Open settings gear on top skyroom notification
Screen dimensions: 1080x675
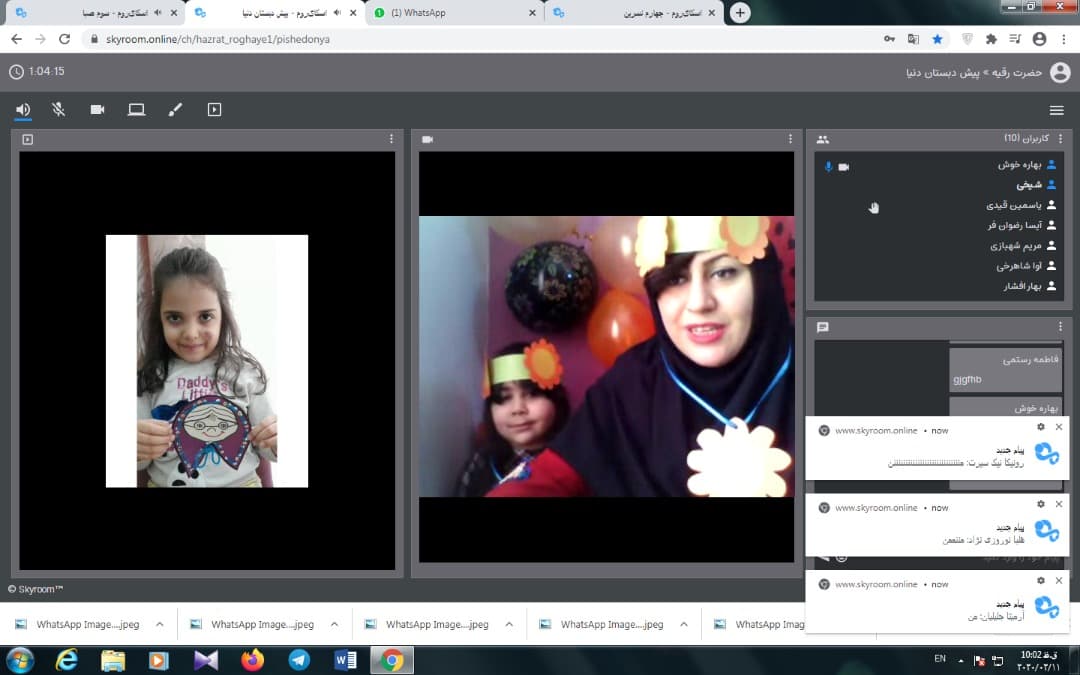pyautogui.click(x=1040, y=427)
